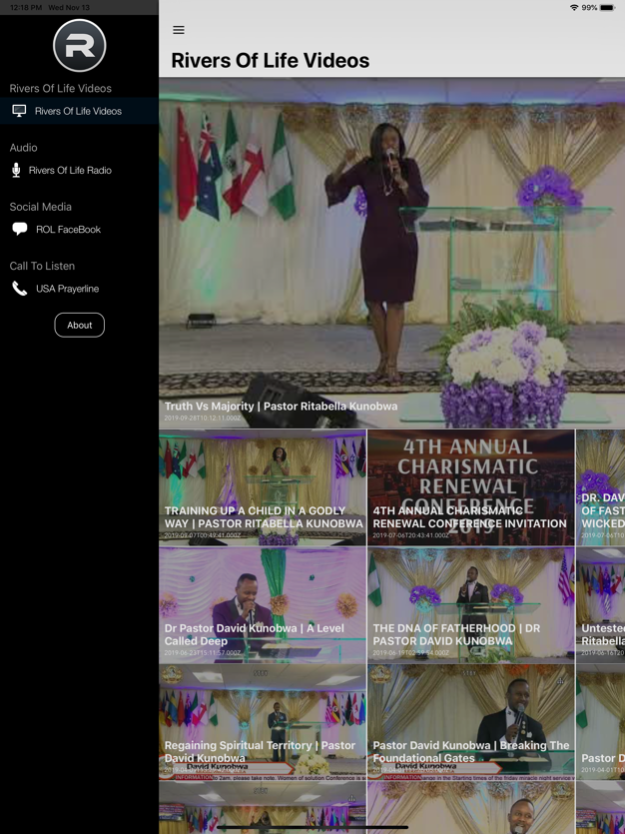Viewport: 625px width, 834px height.
Task: Tap the monitor icon beside Rivers Of Life Videos
Action: tap(19, 111)
